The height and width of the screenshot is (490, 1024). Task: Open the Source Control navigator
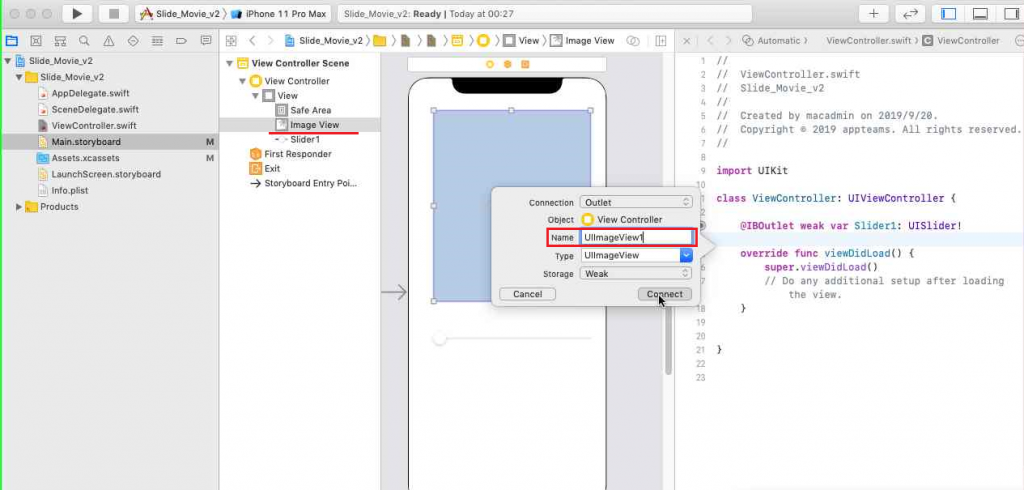point(36,41)
